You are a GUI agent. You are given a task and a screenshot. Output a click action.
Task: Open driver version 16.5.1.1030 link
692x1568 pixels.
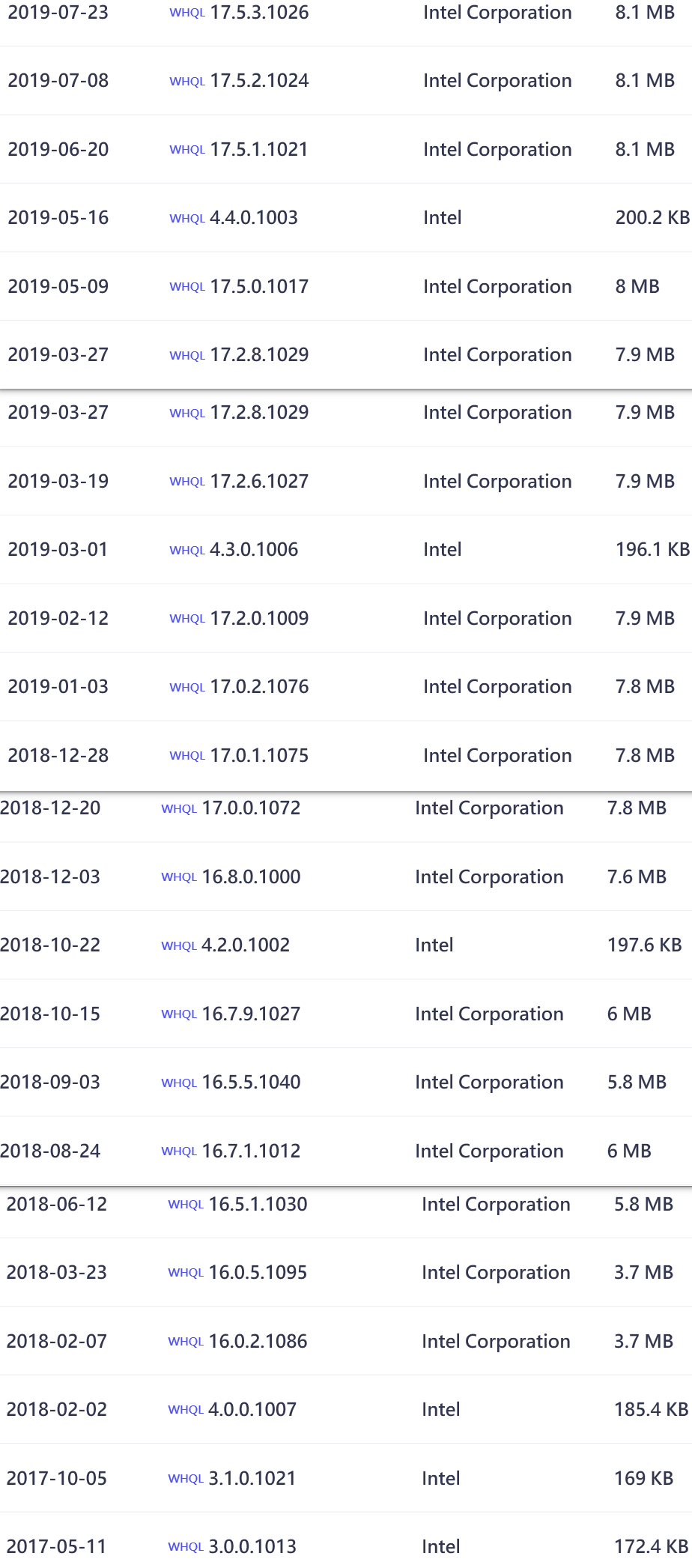tap(258, 1205)
